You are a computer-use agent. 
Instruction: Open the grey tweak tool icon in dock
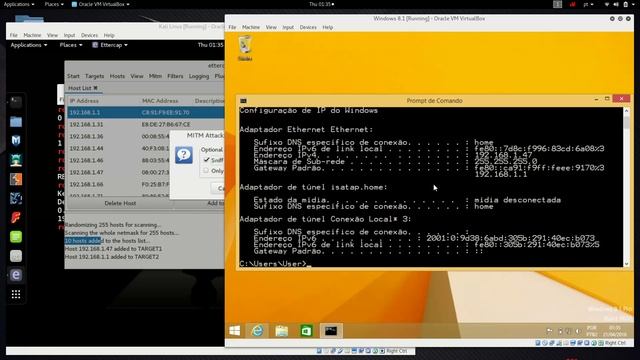(16, 256)
